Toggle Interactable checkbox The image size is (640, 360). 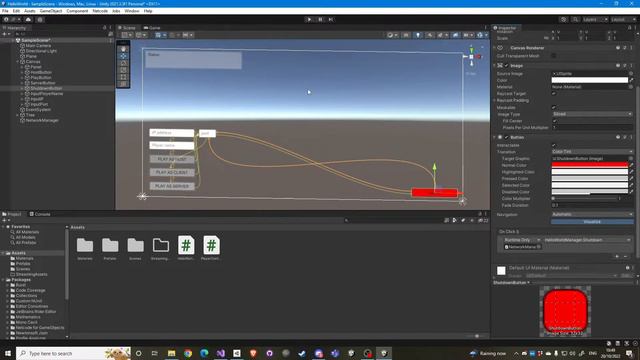pos(554,145)
